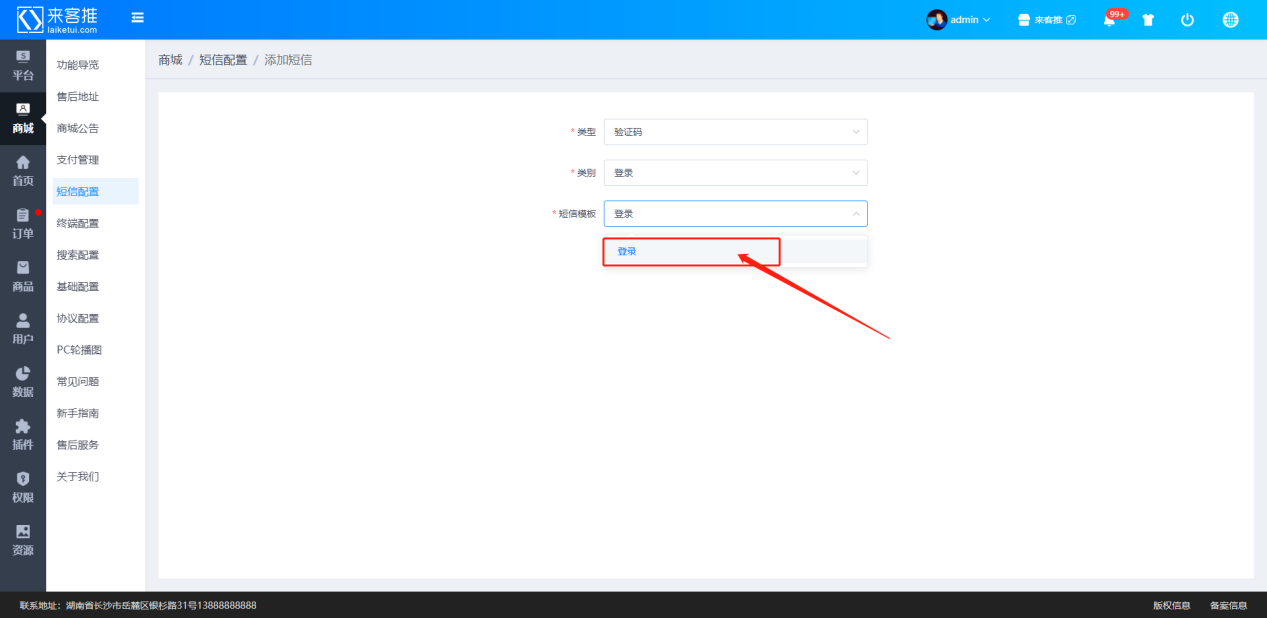Select 关于我们 menu item

pyautogui.click(x=95, y=477)
